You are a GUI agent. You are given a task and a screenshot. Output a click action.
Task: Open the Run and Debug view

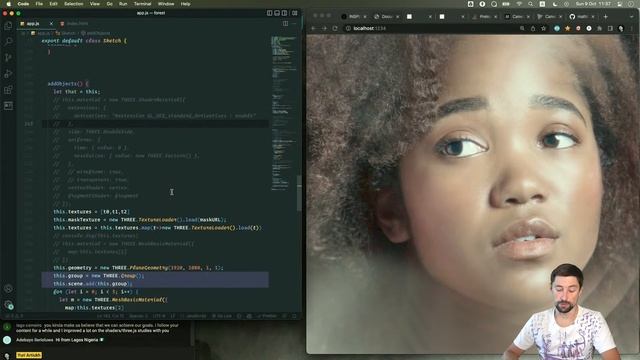[8, 74]
